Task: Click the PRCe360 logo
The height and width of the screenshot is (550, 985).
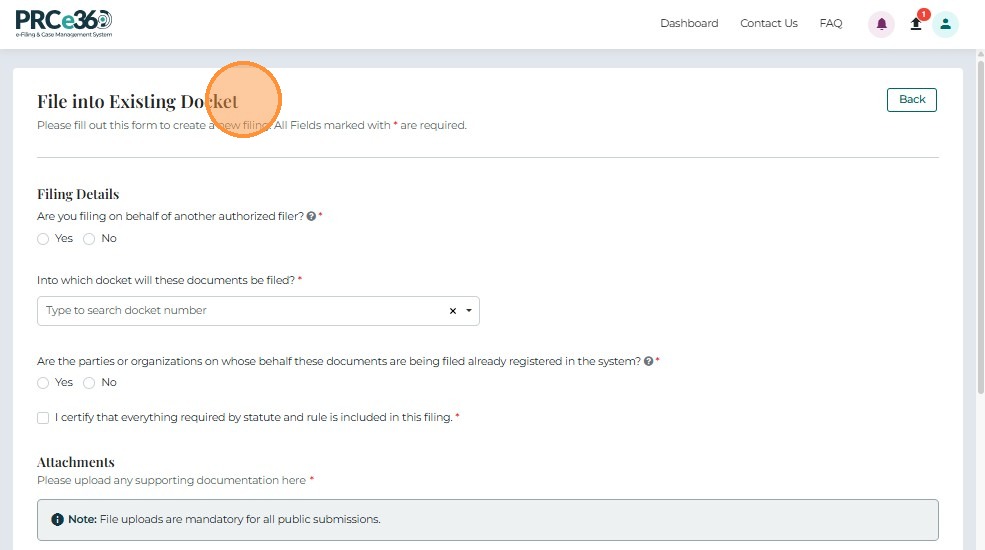Action: tap(63, 24)
